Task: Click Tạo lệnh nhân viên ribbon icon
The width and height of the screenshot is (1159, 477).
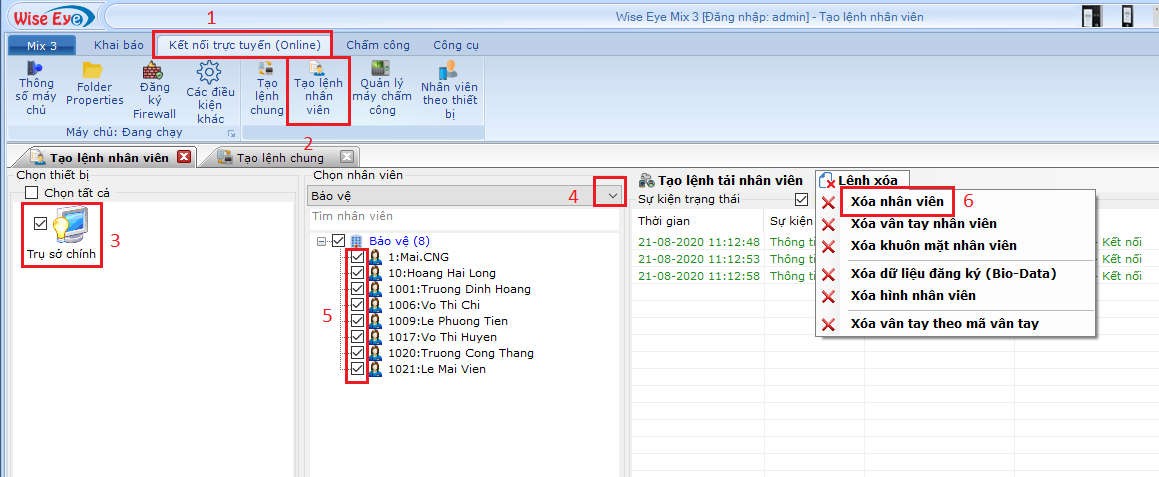Action: (318, 88)
